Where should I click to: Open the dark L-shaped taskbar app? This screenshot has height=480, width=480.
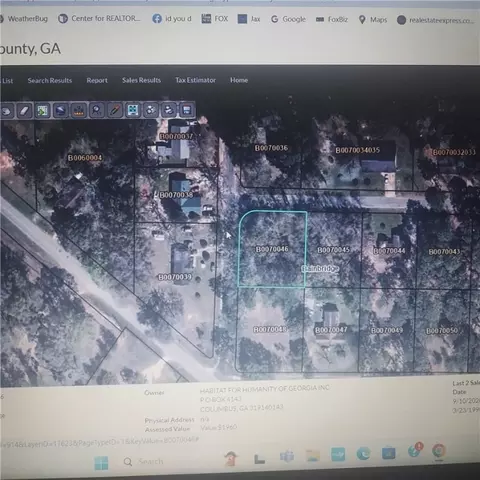pos(259,459)
